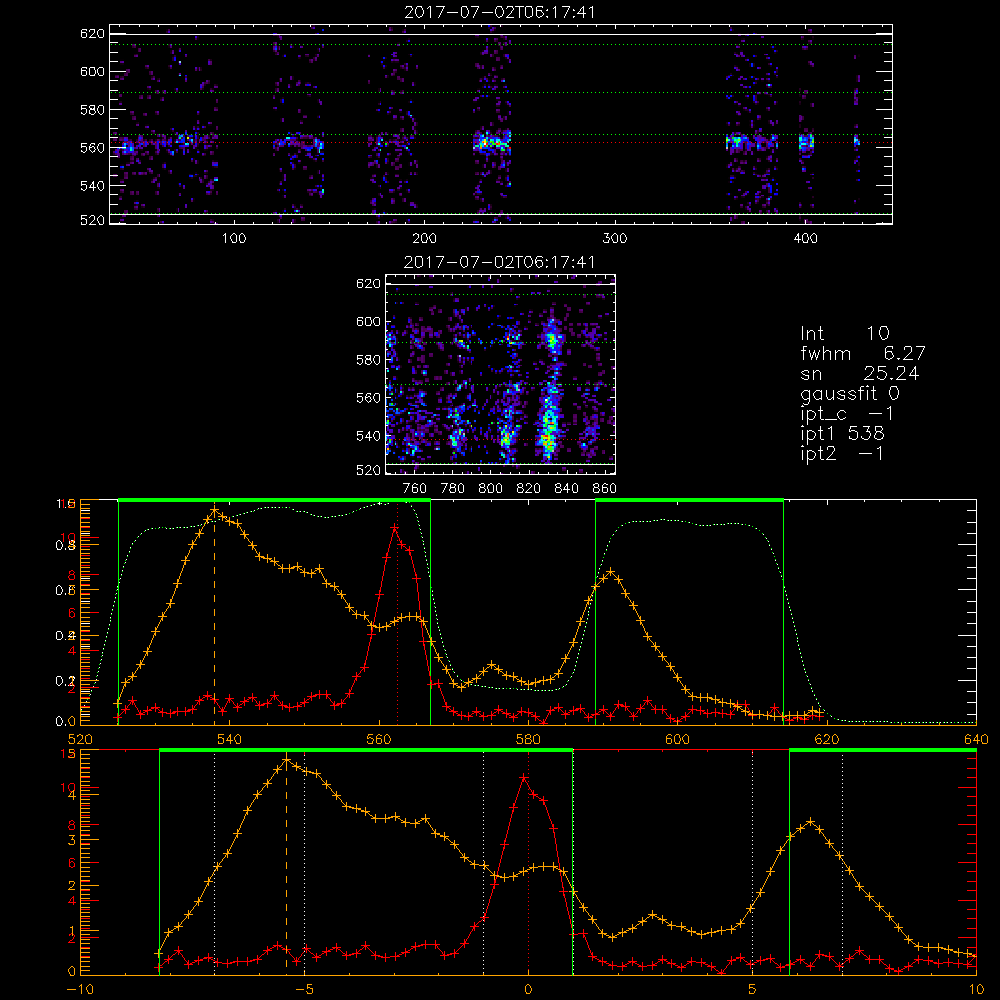Click the -10 x-axis label of the bottom plot
1000x1000 pixels.
click(80, 990)
